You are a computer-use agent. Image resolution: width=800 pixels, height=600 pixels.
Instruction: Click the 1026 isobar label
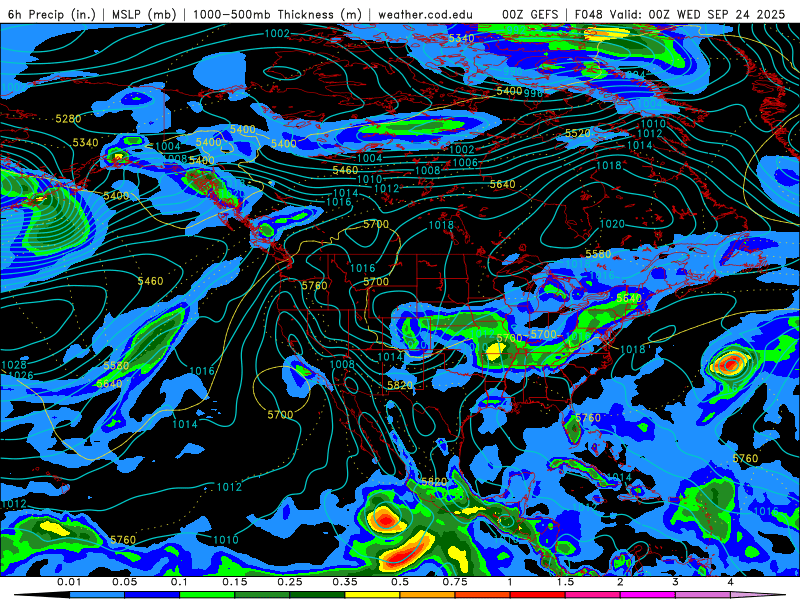[20, 376]
